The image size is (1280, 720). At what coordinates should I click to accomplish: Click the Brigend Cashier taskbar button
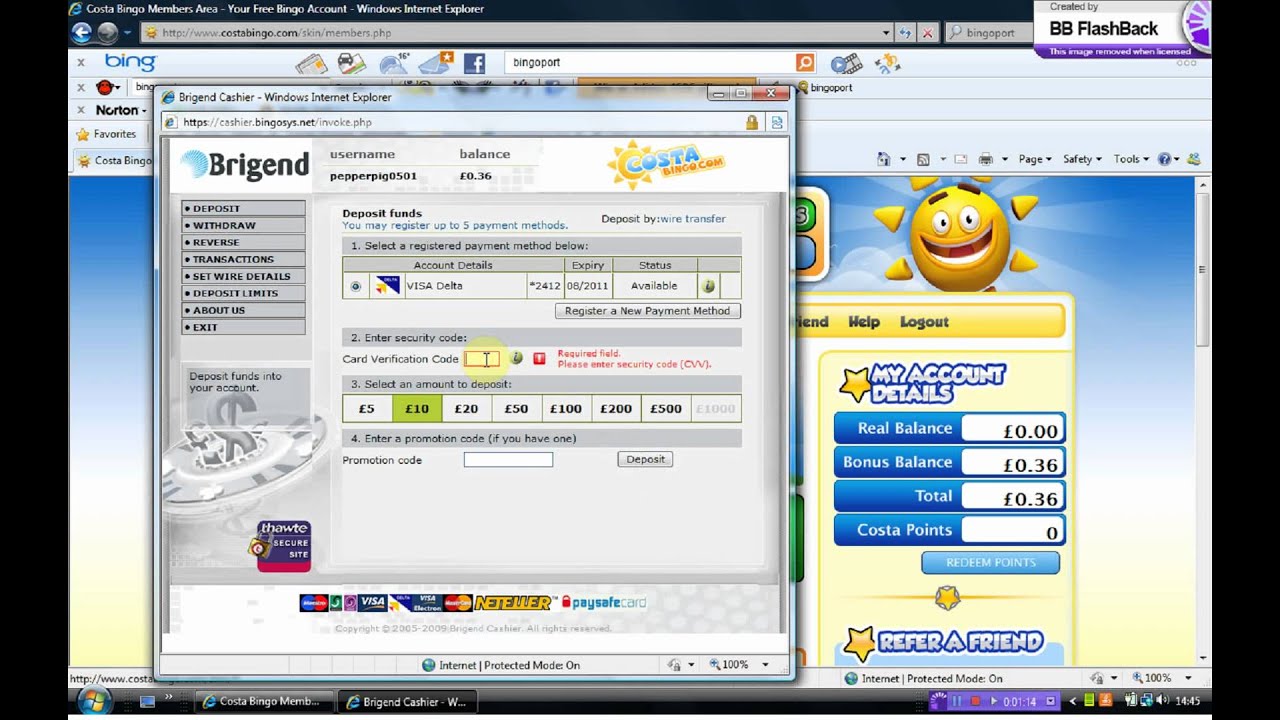(x=407, y=702)
